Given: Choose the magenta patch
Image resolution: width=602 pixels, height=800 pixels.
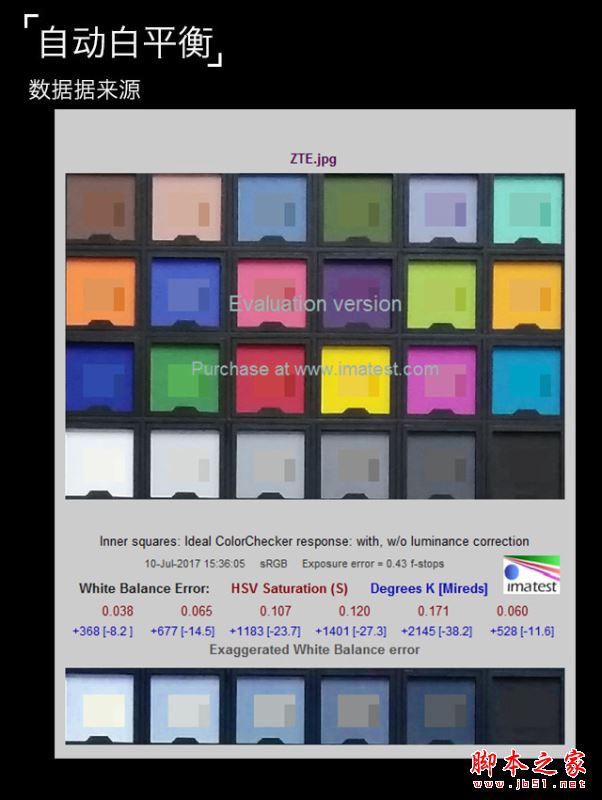Looking at the screenshot, I should pos(441,380).
